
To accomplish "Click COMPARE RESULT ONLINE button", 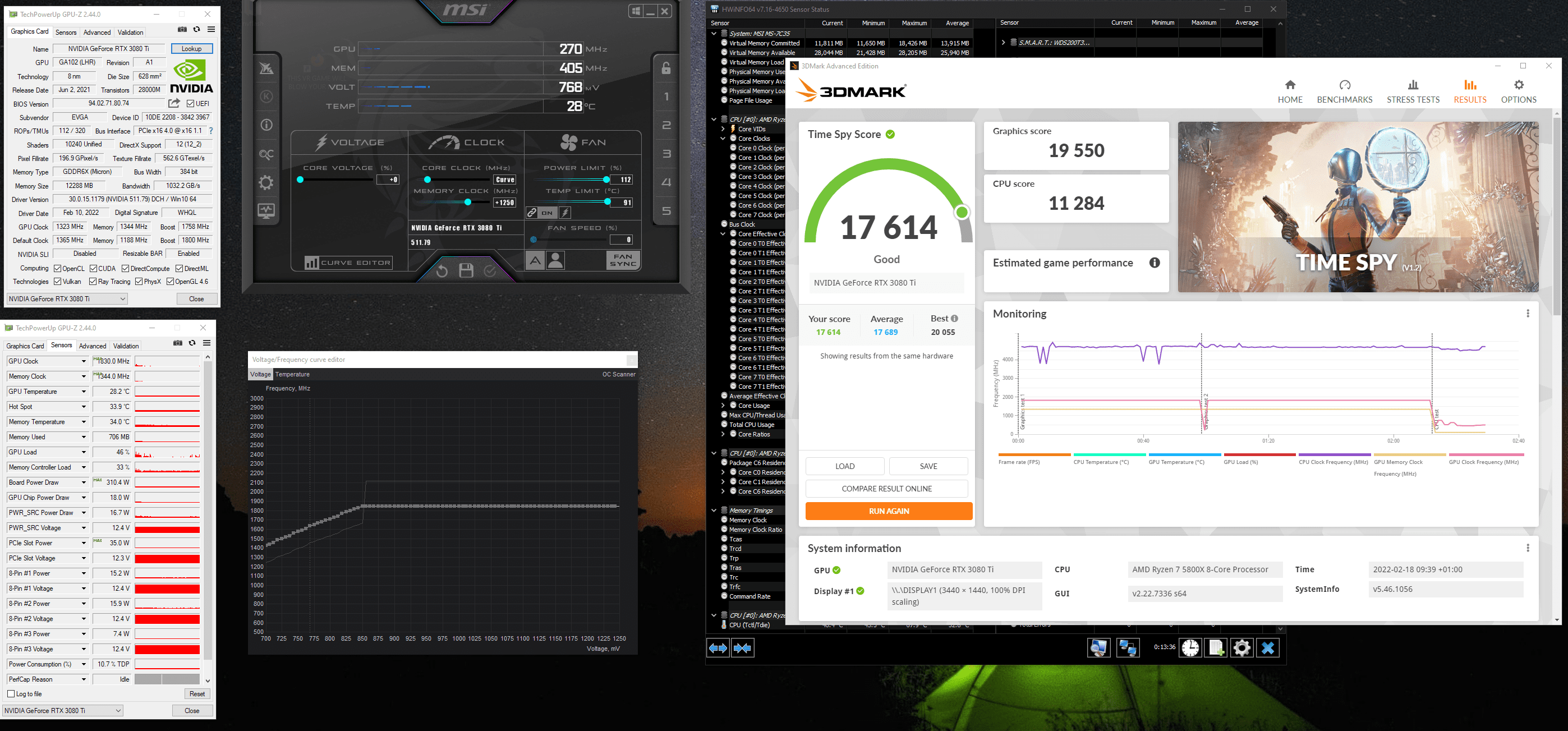I will [886, 489].
